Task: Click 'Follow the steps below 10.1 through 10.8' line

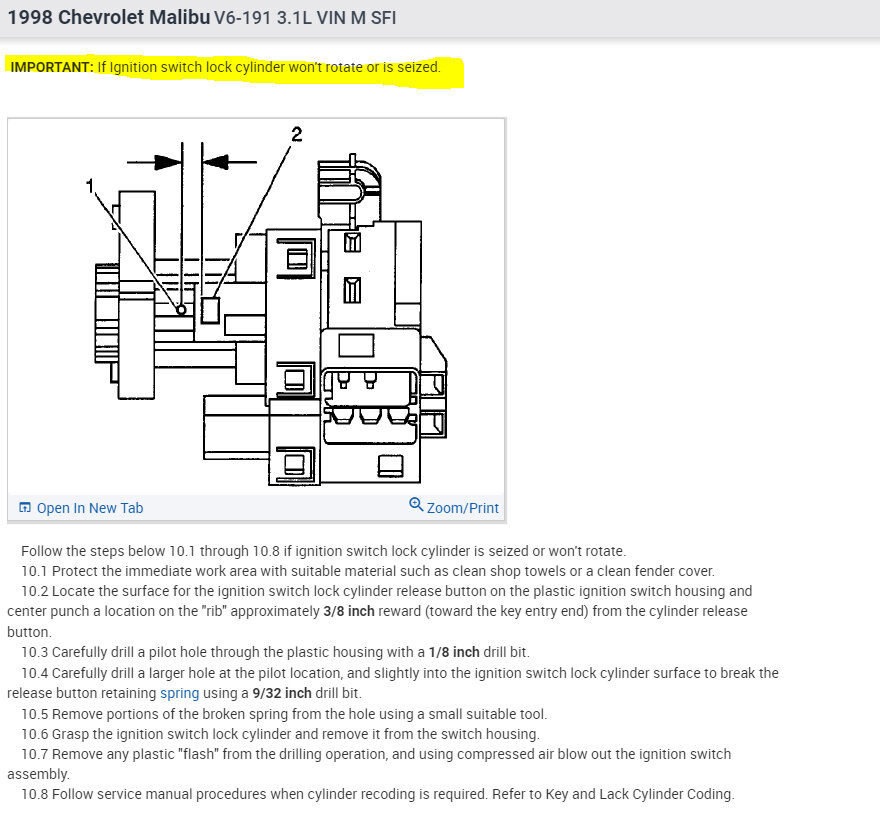Action: point(323,551)
